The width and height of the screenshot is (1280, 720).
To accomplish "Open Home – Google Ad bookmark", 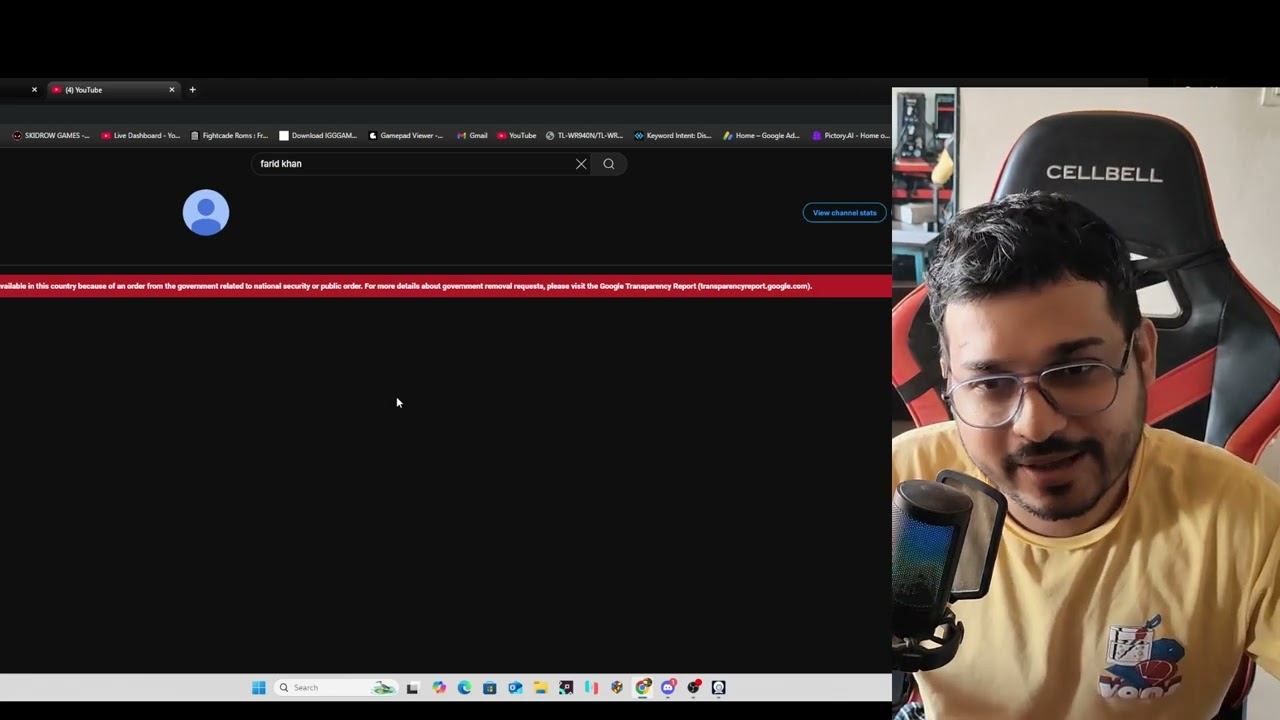I will click(762, 135).
